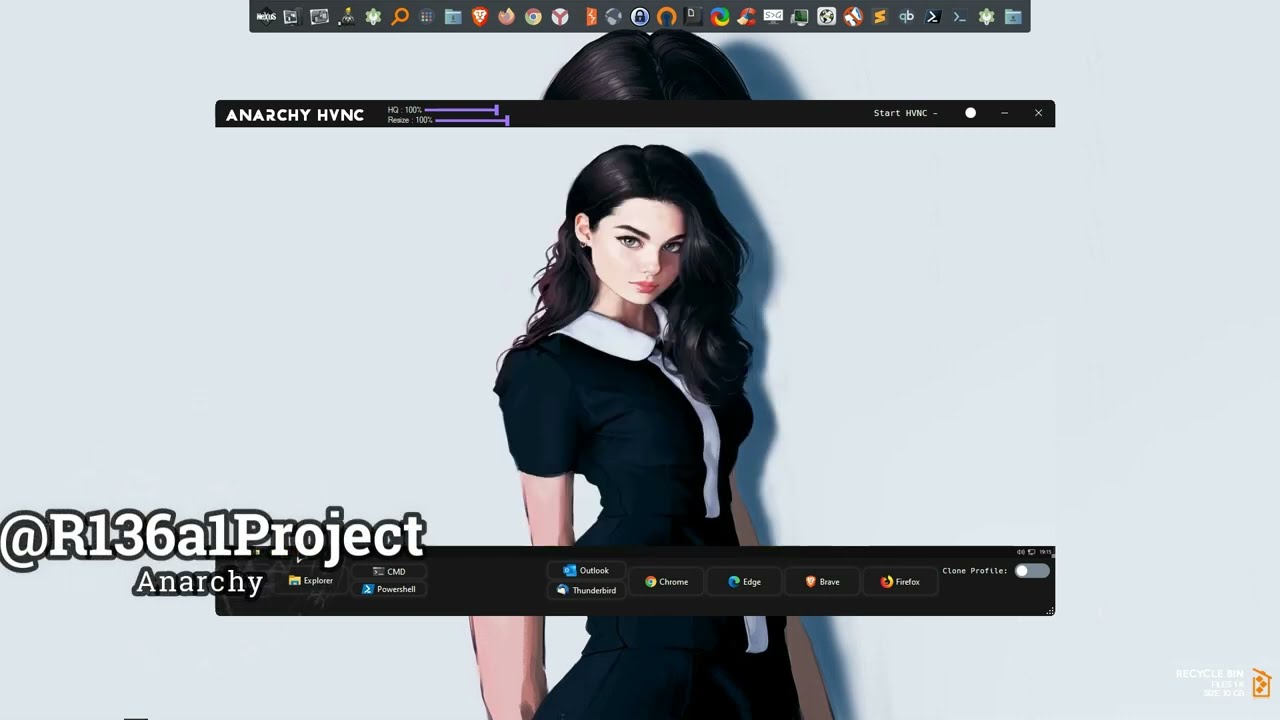Open the user folder icon ending the dock

click(1013, 16)
